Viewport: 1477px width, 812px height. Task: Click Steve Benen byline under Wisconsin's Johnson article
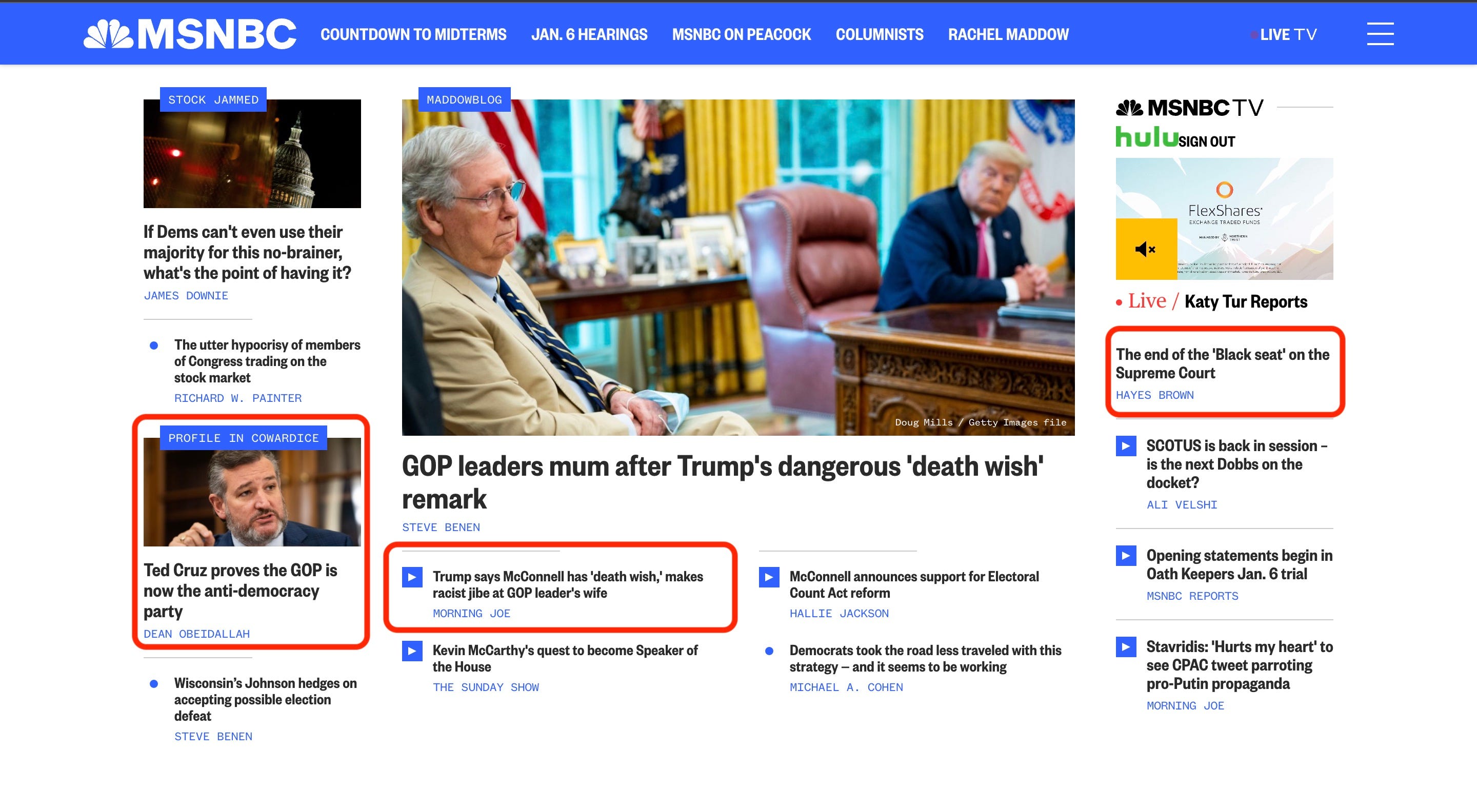[213, 736]
